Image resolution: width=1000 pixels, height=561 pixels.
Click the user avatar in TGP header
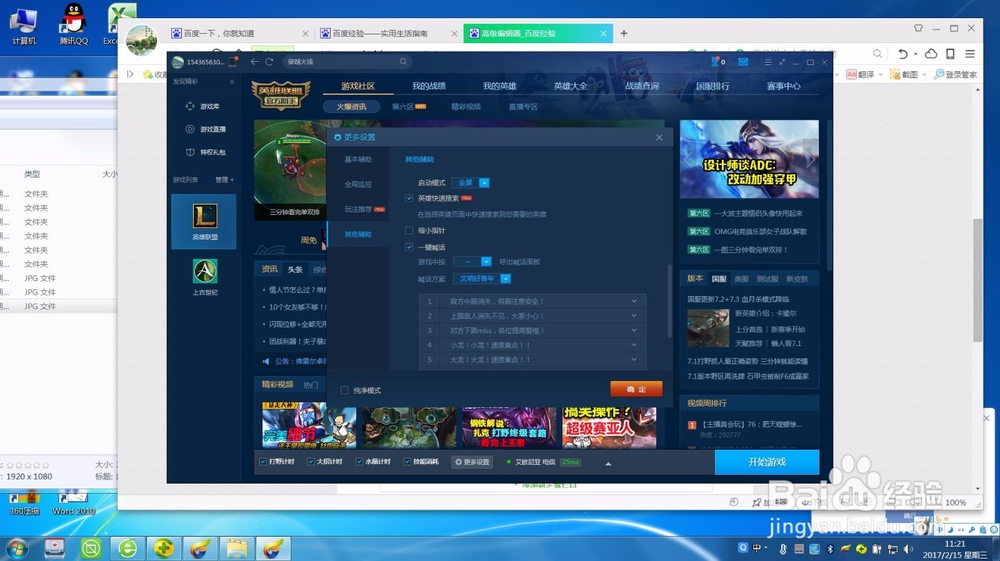pos(178,62)
